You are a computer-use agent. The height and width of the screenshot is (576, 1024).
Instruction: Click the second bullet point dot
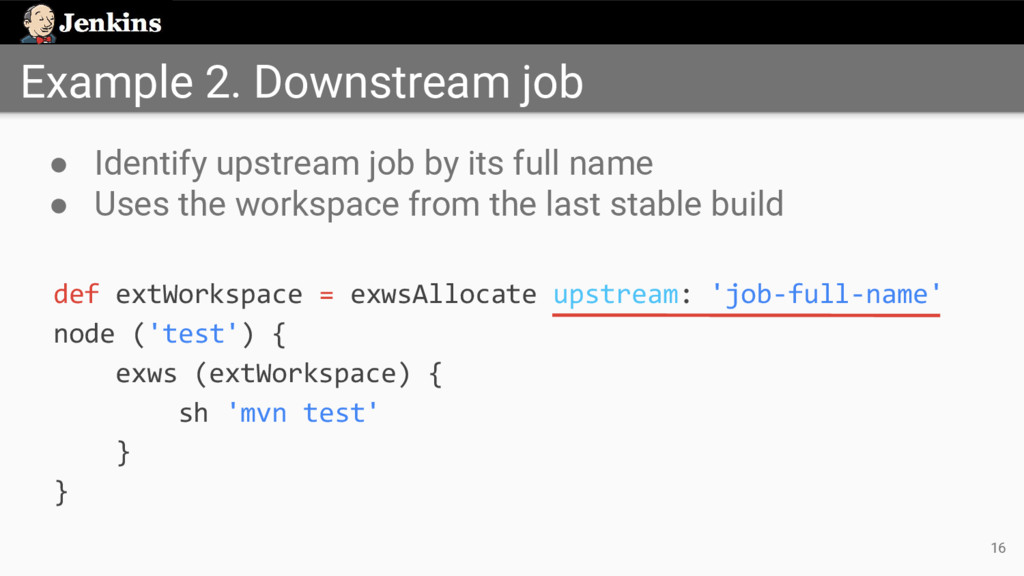[x=60, y=205]
